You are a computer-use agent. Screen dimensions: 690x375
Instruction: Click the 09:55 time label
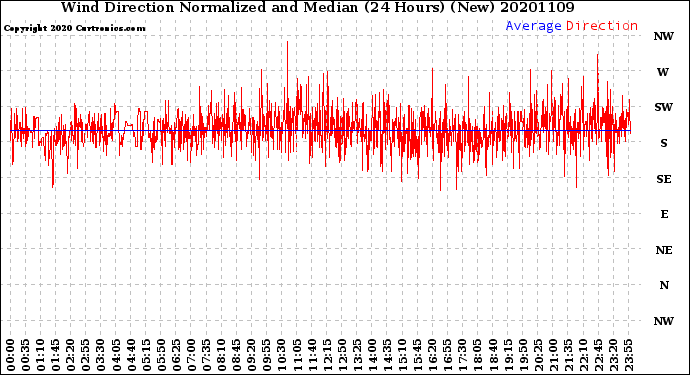(267, 355)
